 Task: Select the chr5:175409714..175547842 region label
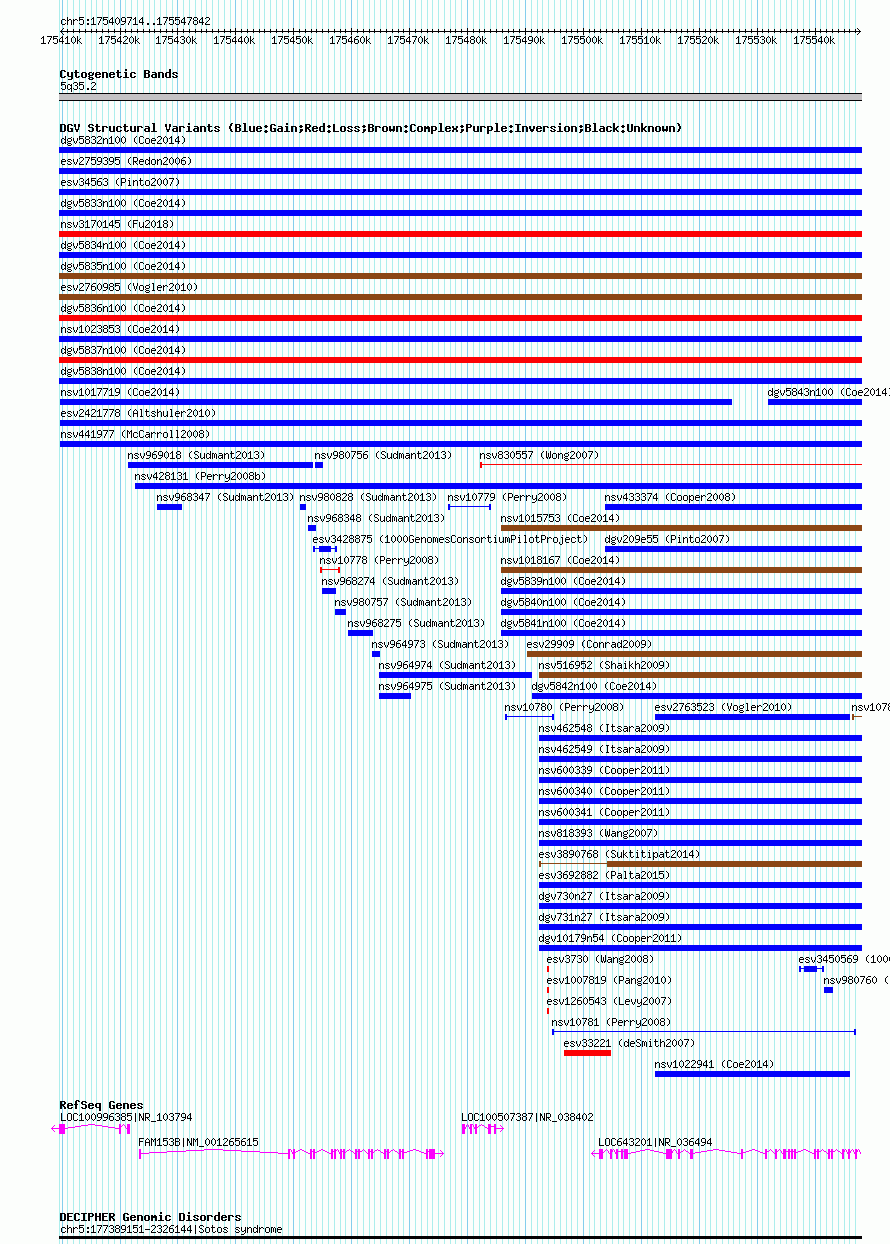point(135,21)
